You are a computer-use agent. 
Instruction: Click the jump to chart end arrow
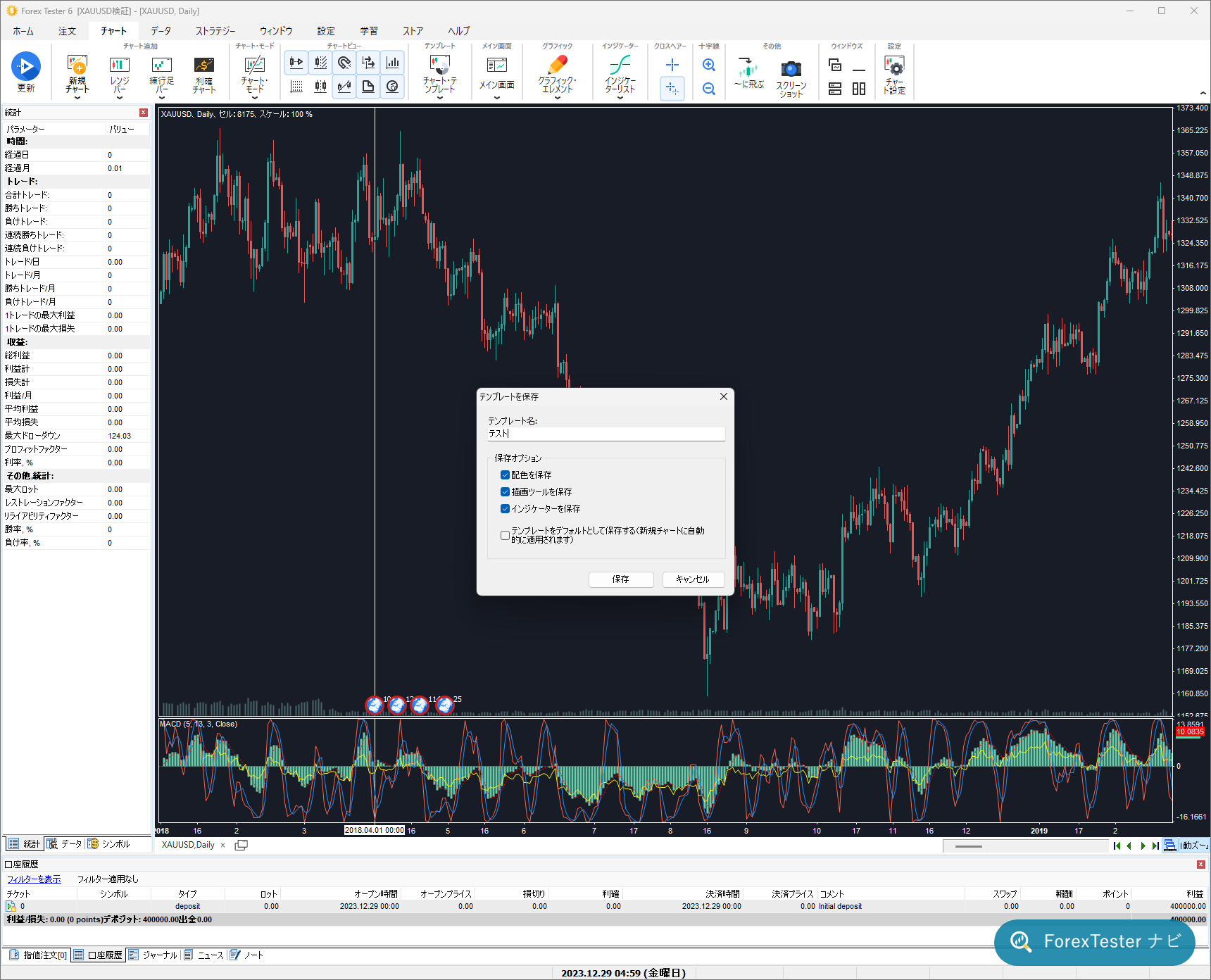click(x=1155, y=846)
